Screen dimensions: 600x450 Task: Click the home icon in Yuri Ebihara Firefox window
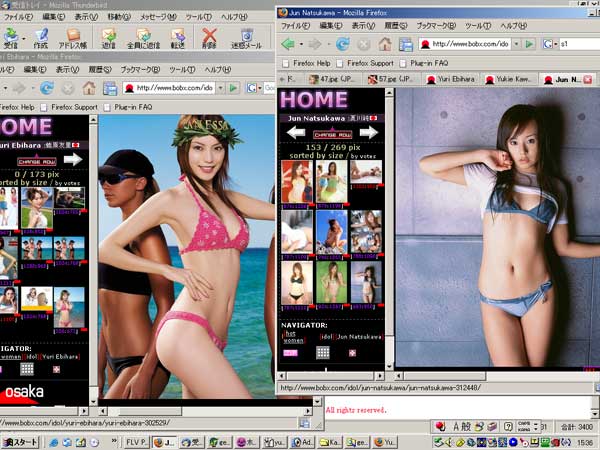89,88
